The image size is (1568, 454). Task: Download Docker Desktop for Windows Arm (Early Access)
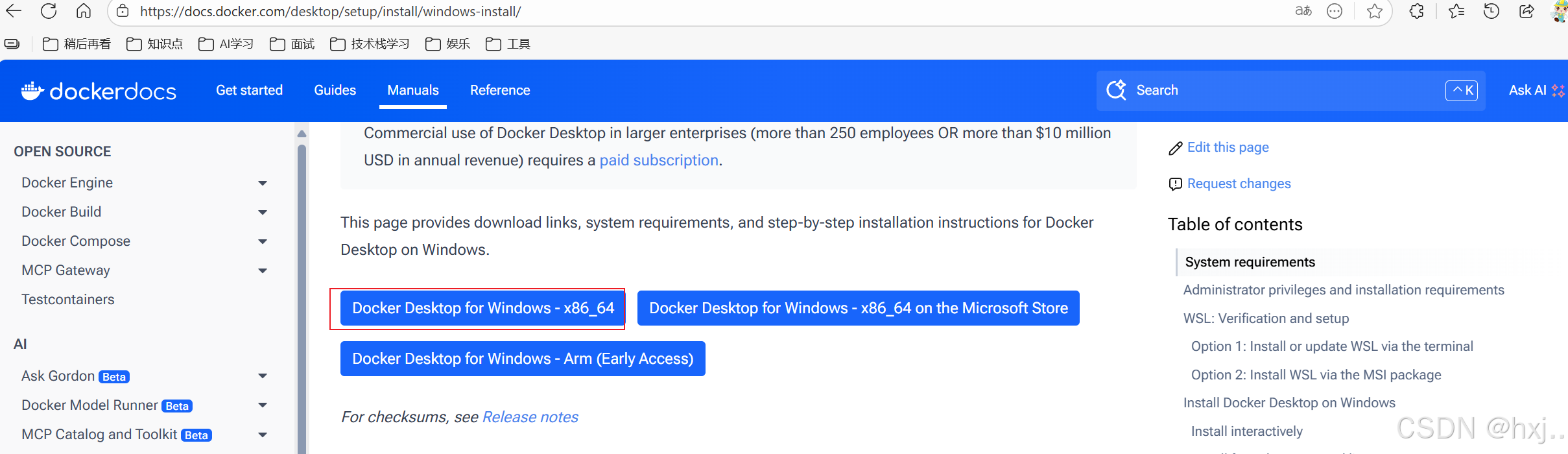click(523, 359)
